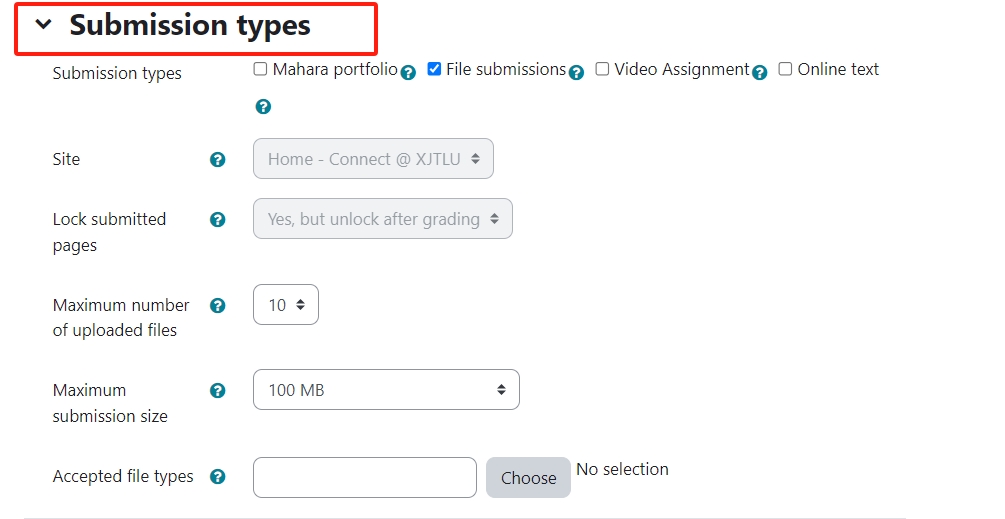
Task: Open the 100 MB submission size dropdown
Action: tap(386, 390)
